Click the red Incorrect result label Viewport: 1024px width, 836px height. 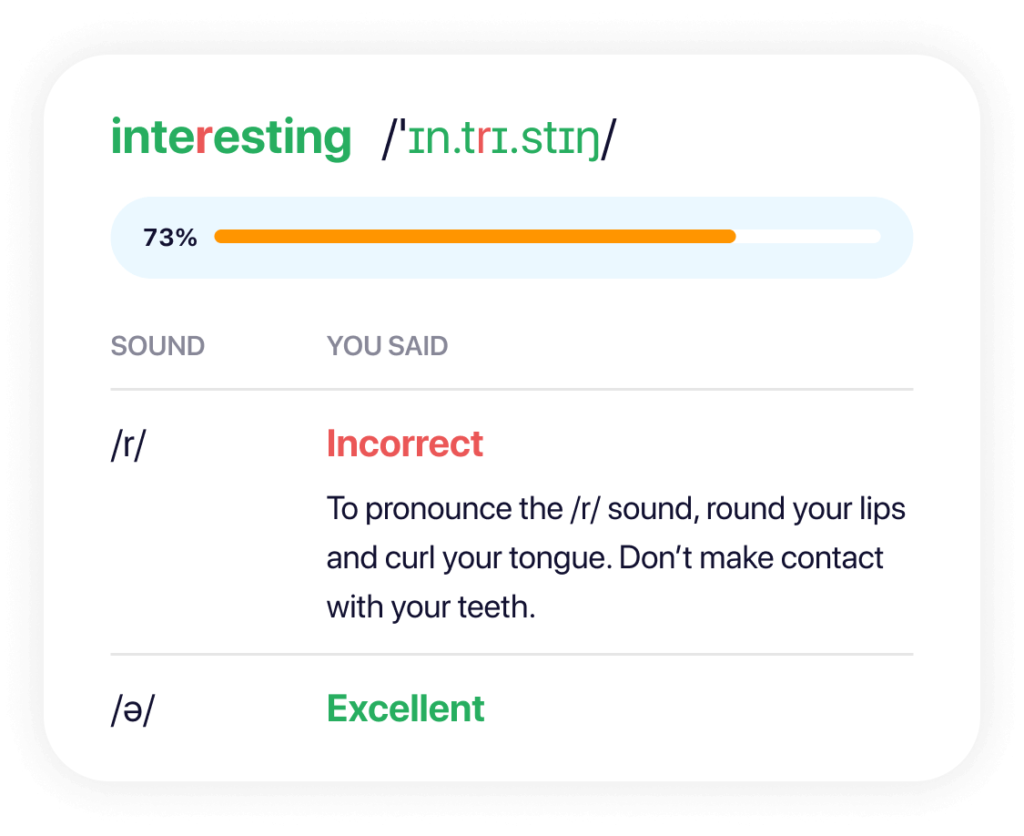[x=404, y=444]
